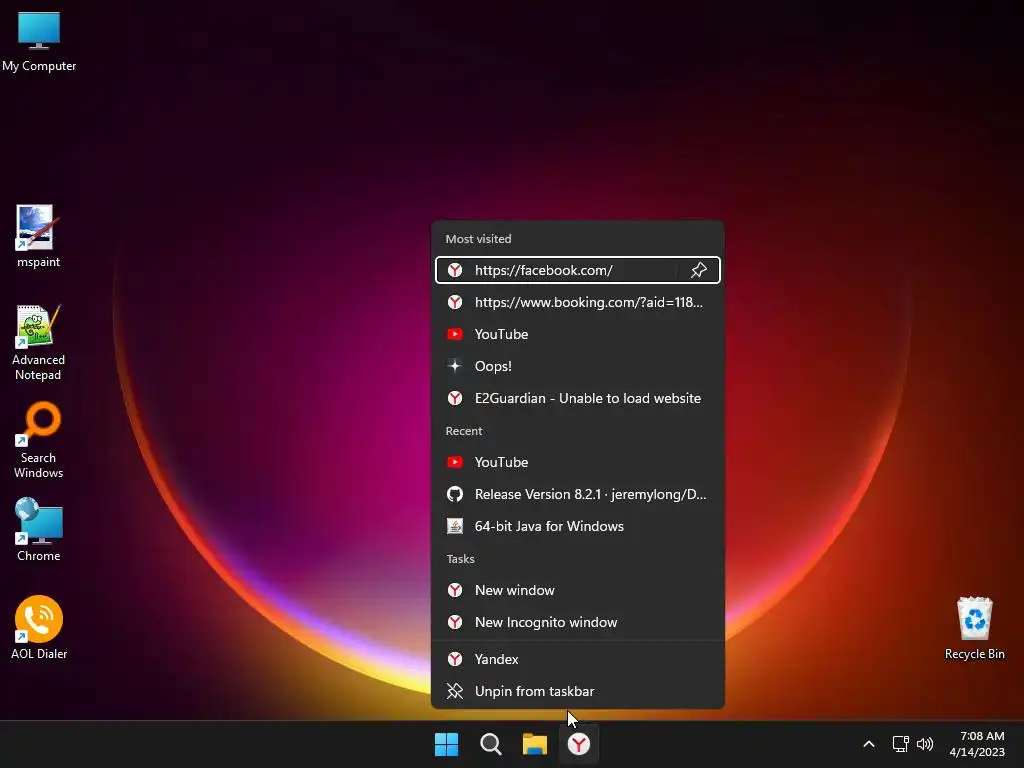Screen dimensions: 1024x768
Task: Pin the facebook.com entry to list
Action: point(699,270)
